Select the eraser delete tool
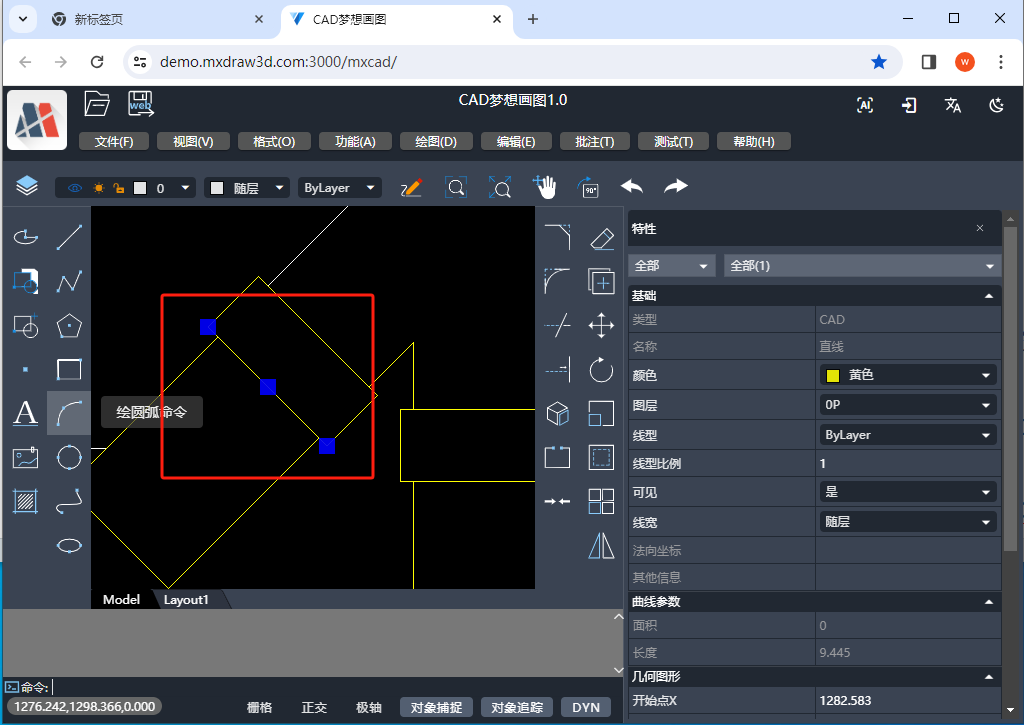This screenshot has height=725, width=1024. click(601, 238)
